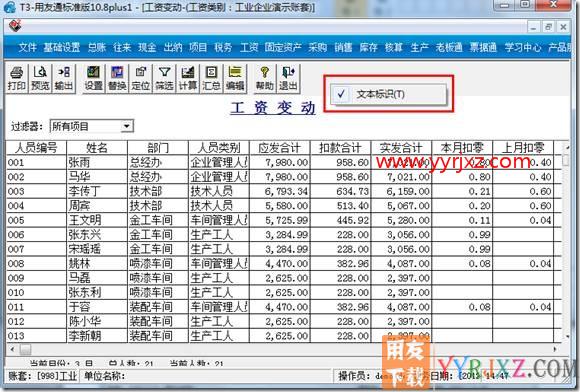Select employee name cell 姚林

click(x=97, y=263)
